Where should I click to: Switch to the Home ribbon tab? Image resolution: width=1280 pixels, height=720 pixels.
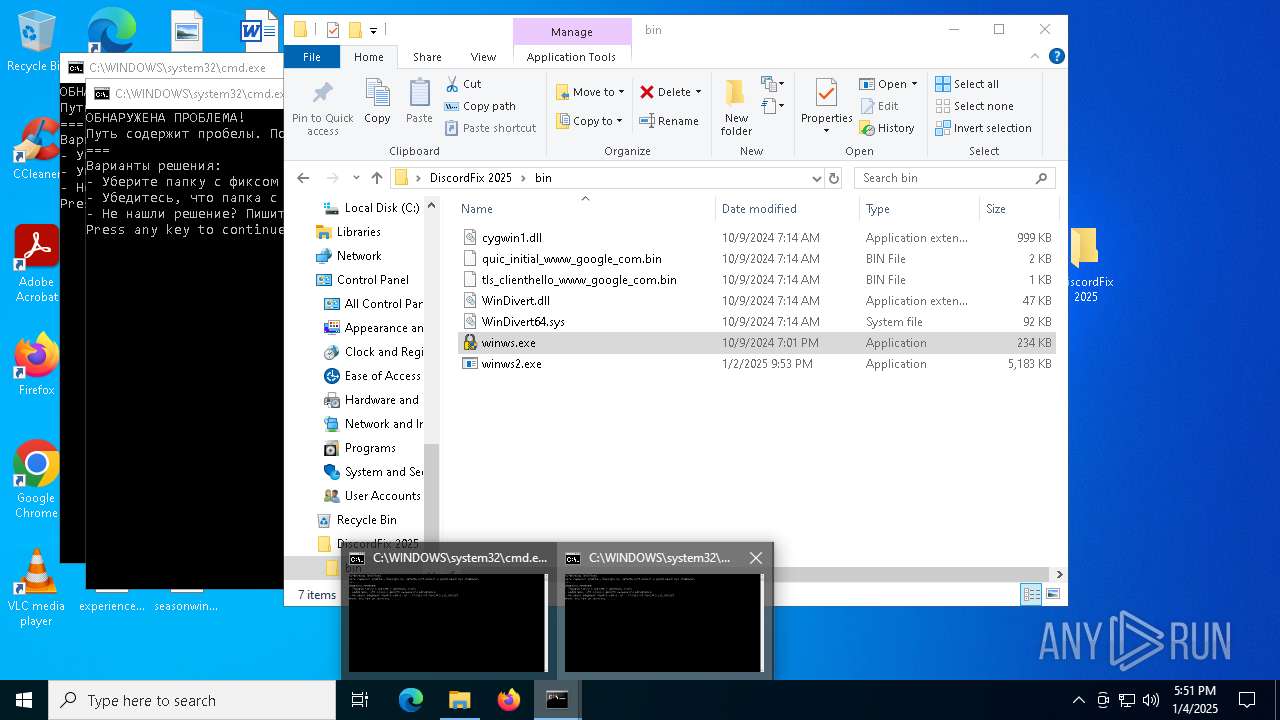[x=368, y=57]
